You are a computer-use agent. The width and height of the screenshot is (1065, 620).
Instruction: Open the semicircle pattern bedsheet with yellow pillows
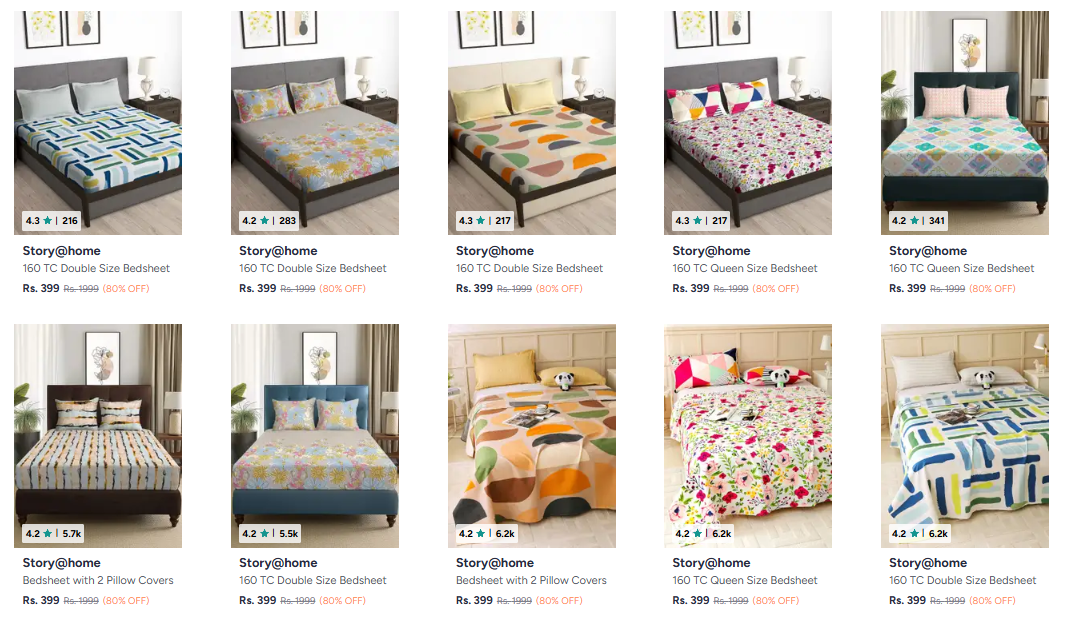[532, 123]
